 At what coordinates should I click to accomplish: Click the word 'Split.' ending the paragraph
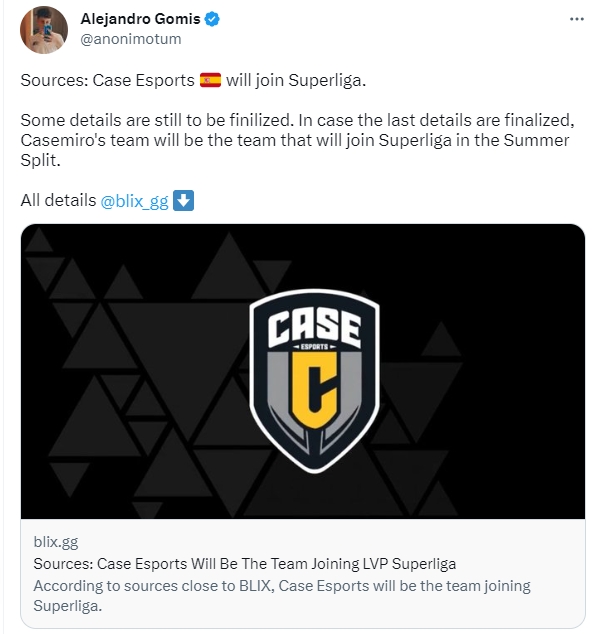(40, 161)
